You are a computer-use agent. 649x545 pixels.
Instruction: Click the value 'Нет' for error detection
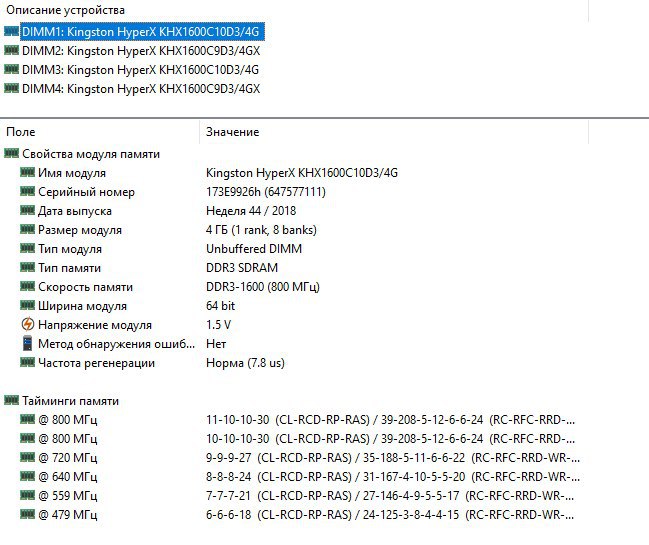point(216,344)
